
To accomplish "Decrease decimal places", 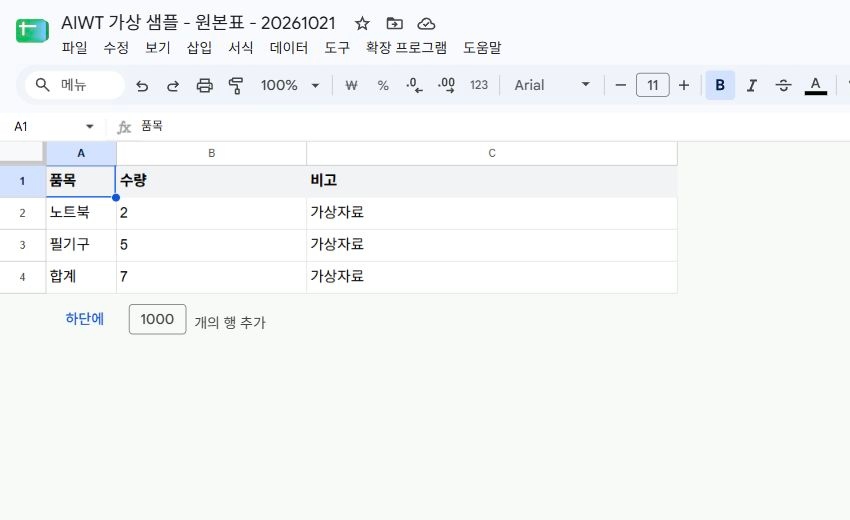I will 415,85.
